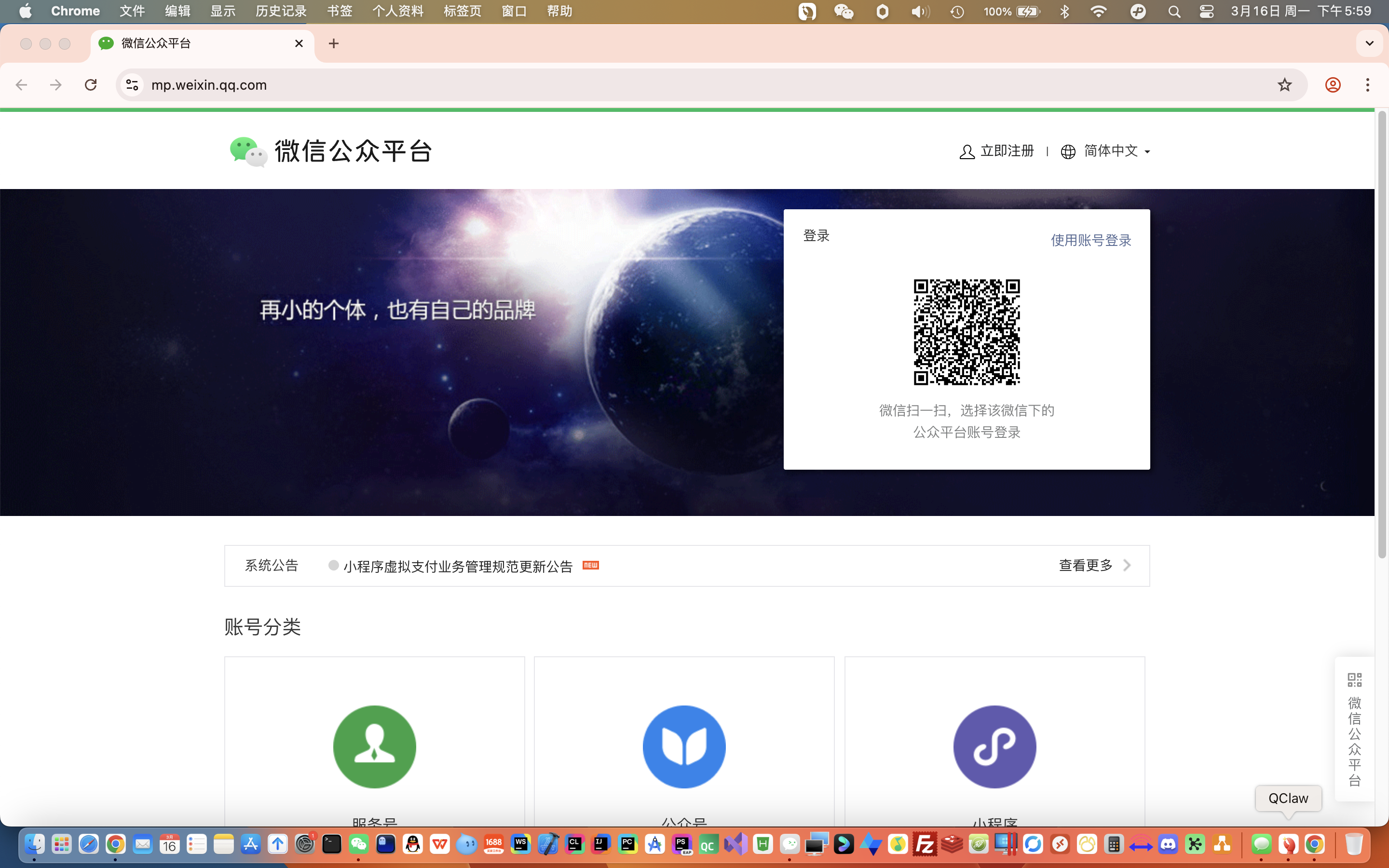Expand the Chrome tab search chevron

pos(1369,43)
